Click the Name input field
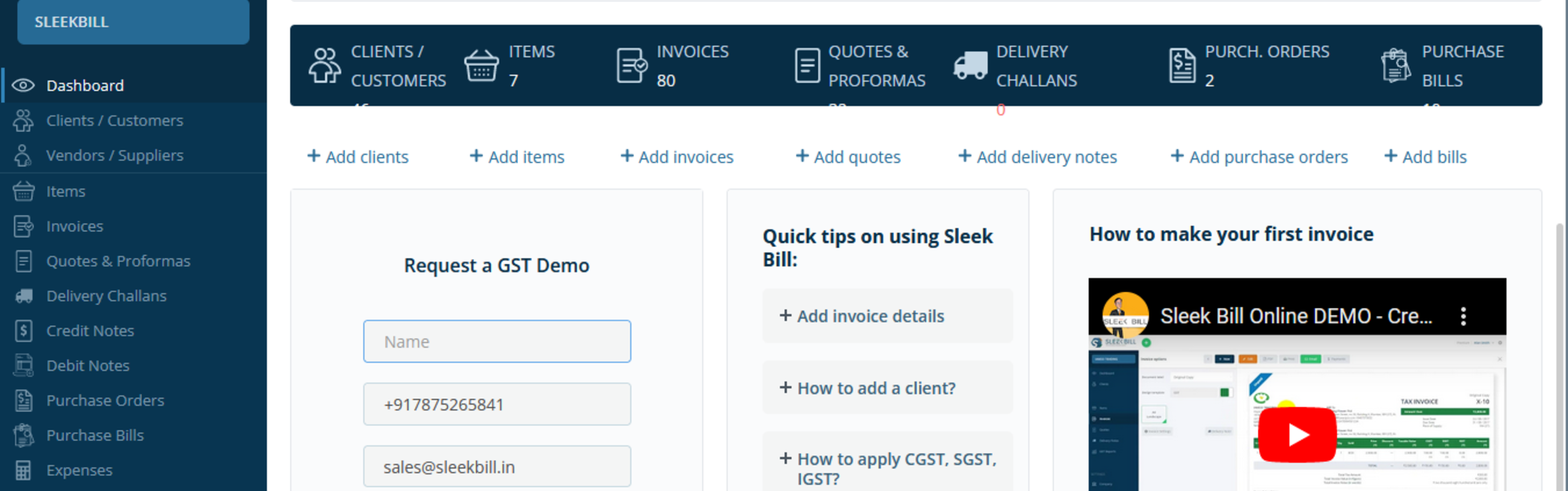 497,341
